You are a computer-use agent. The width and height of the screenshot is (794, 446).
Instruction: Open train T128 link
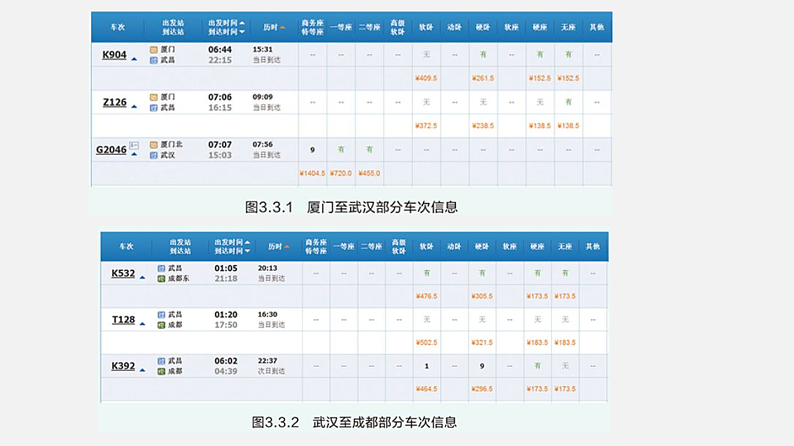(123, 320)
